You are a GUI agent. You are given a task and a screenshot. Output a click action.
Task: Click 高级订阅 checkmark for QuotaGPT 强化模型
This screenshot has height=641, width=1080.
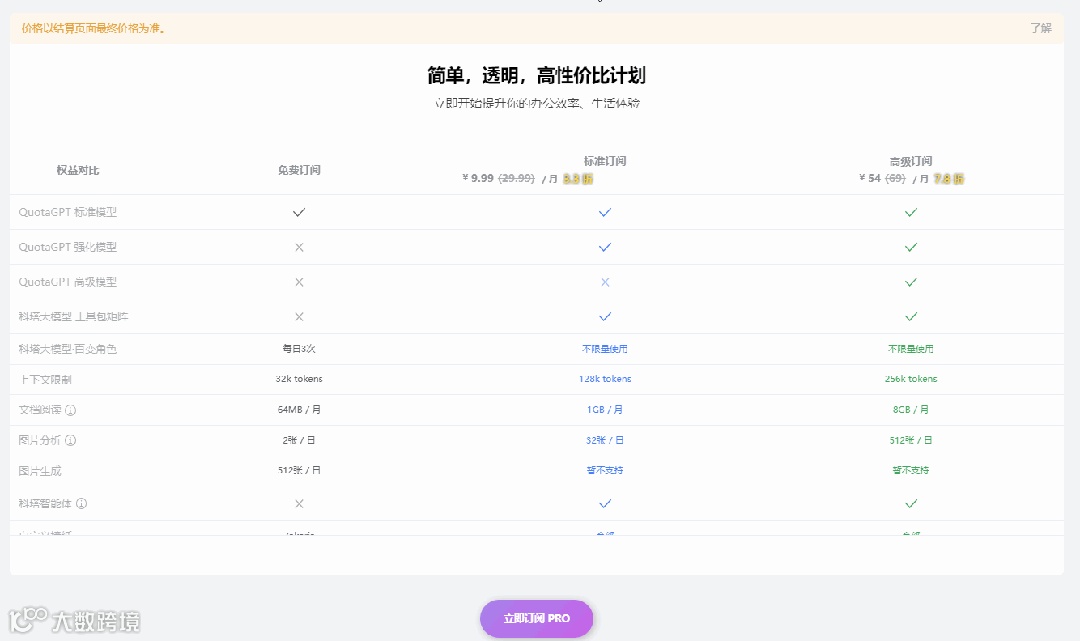[x=911, y=247]
